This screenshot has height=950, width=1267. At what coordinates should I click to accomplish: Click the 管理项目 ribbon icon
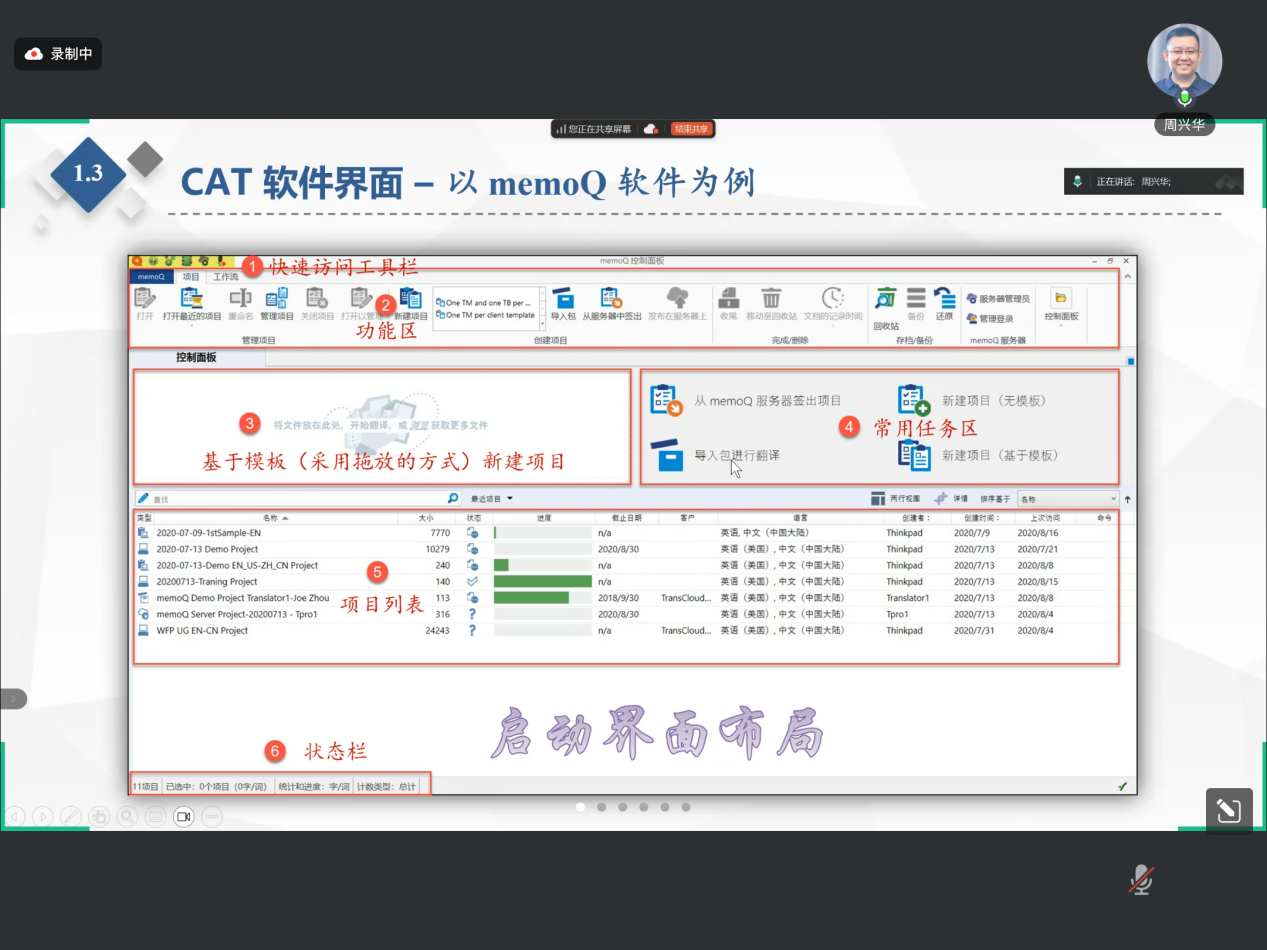[277, 300]
